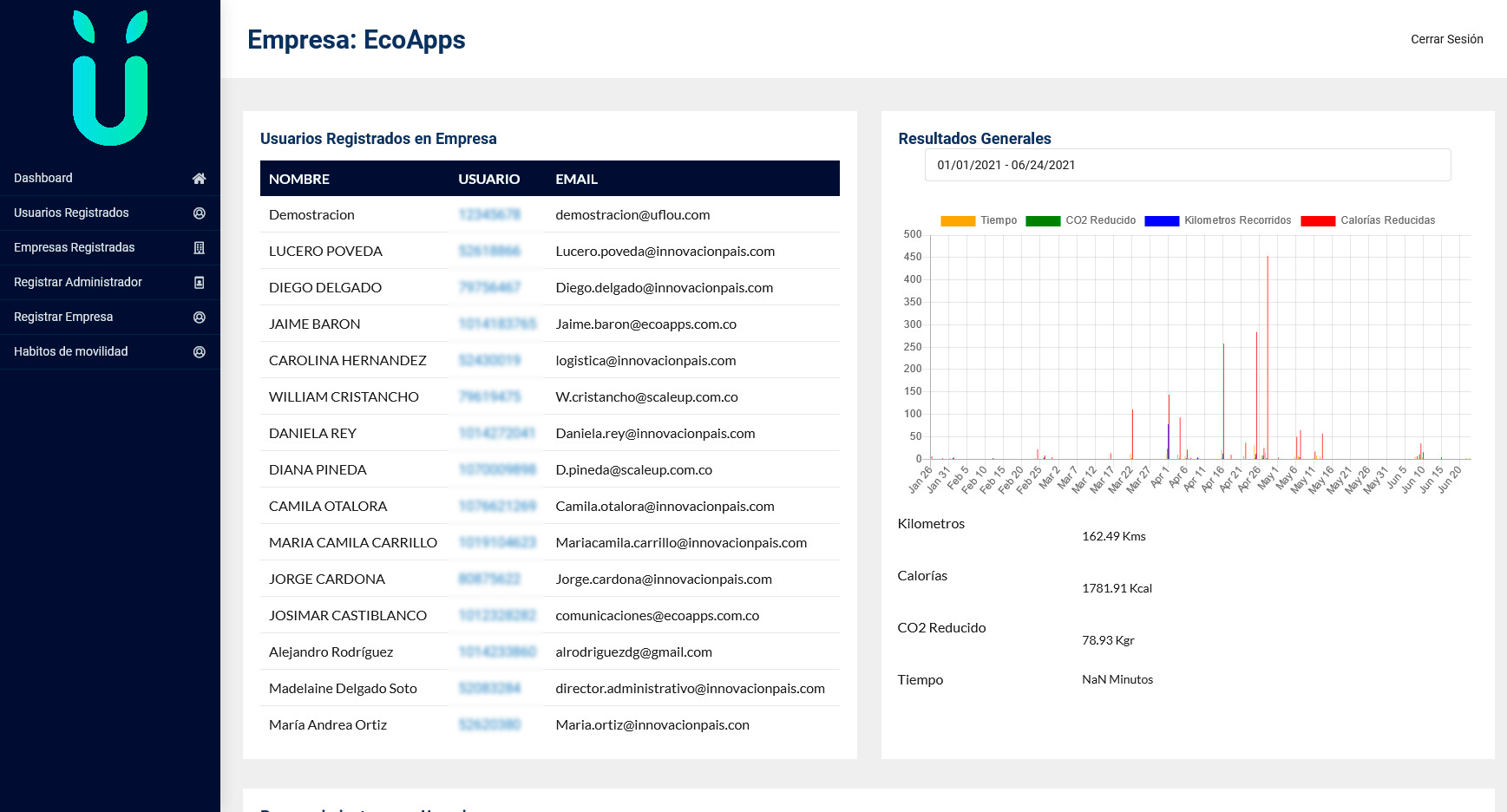1507x812 pixels.
Task: Click the NaN Minutos value
Action: [1117, 679]
